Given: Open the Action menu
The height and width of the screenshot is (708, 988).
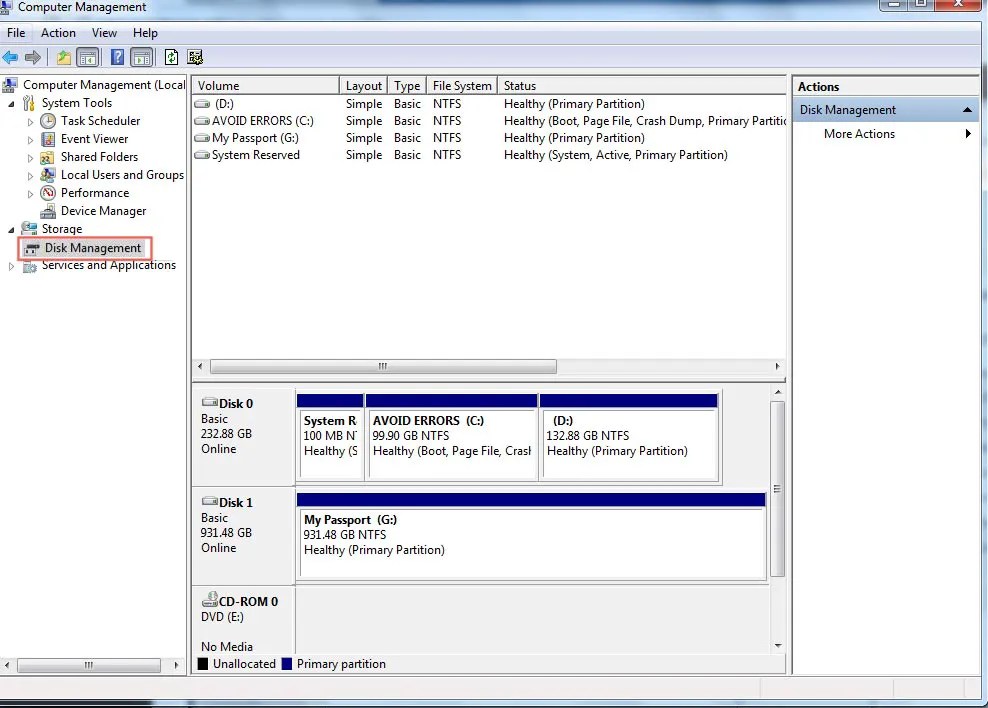Looking at the screenshot, I should [58, 32].
